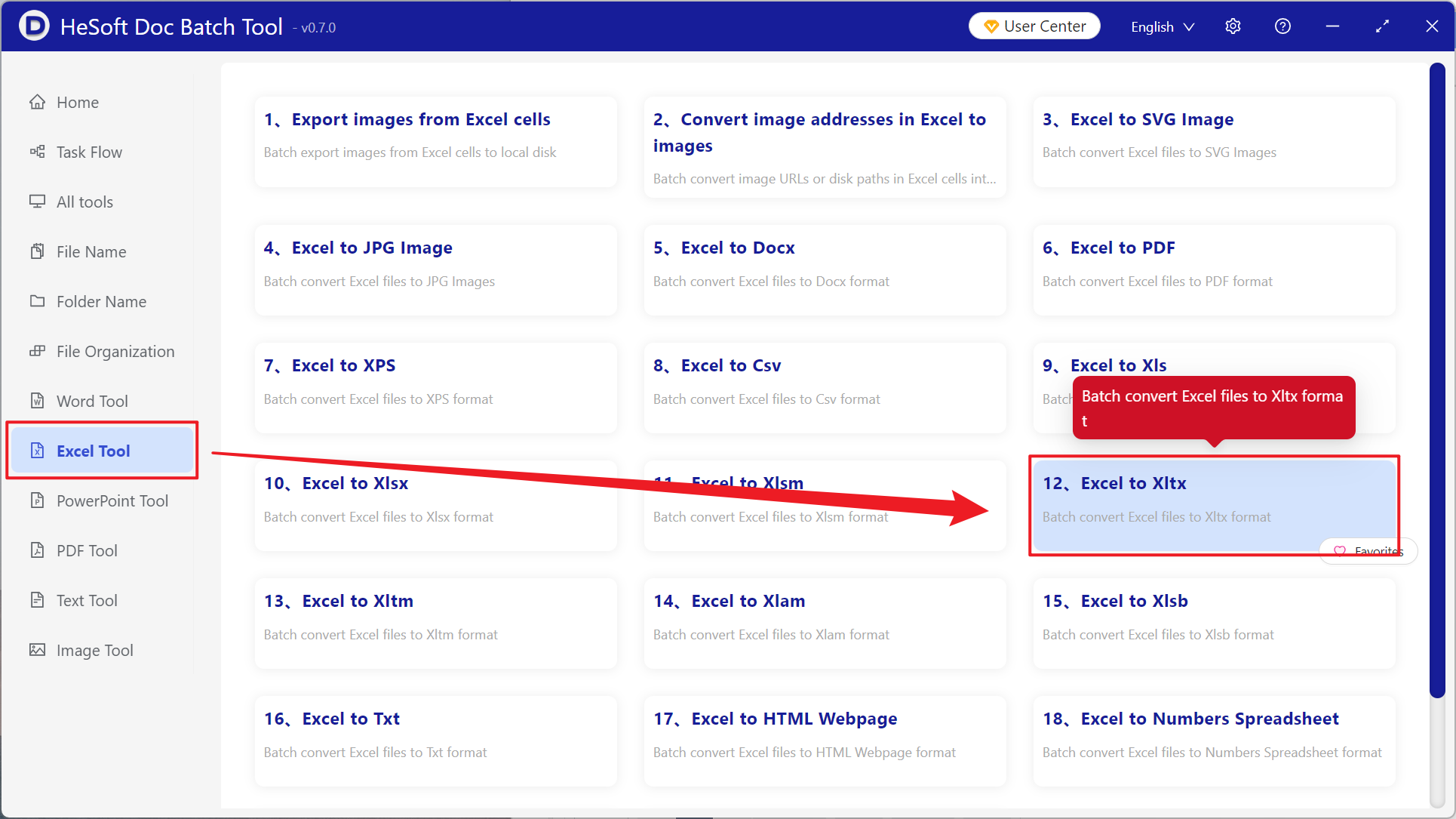Click the Folder Name folder icon

point(37,301)
